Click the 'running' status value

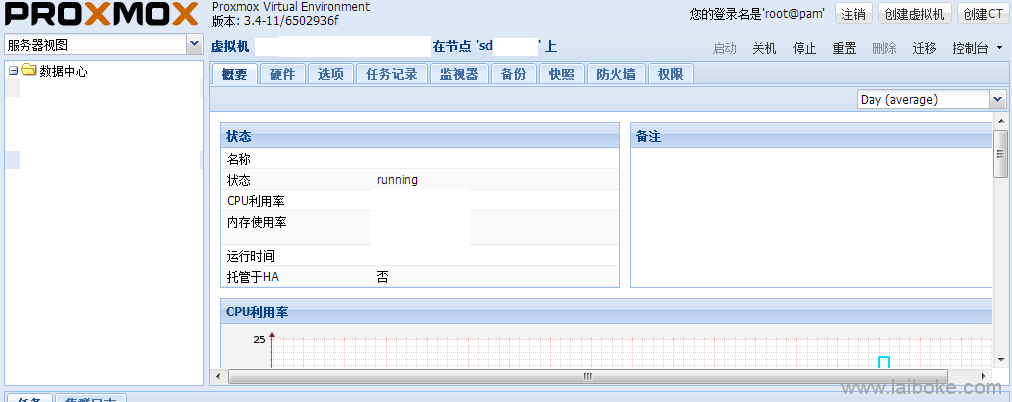tap(398, 180)
